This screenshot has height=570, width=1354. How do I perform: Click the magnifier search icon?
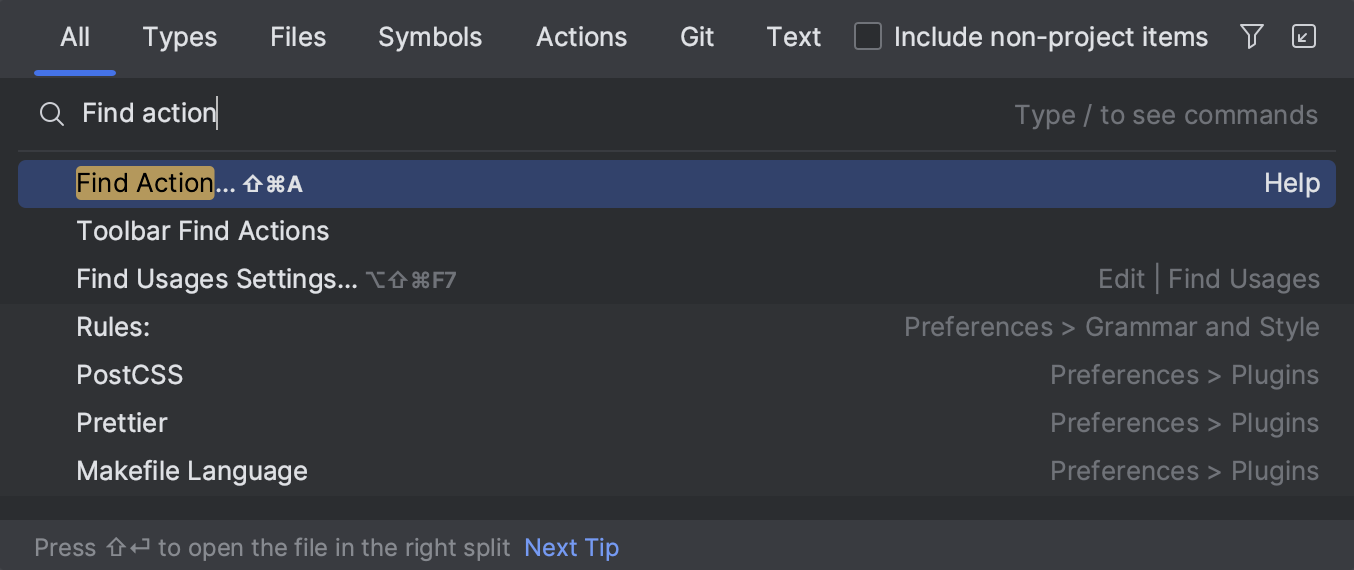tap(52, 114)
